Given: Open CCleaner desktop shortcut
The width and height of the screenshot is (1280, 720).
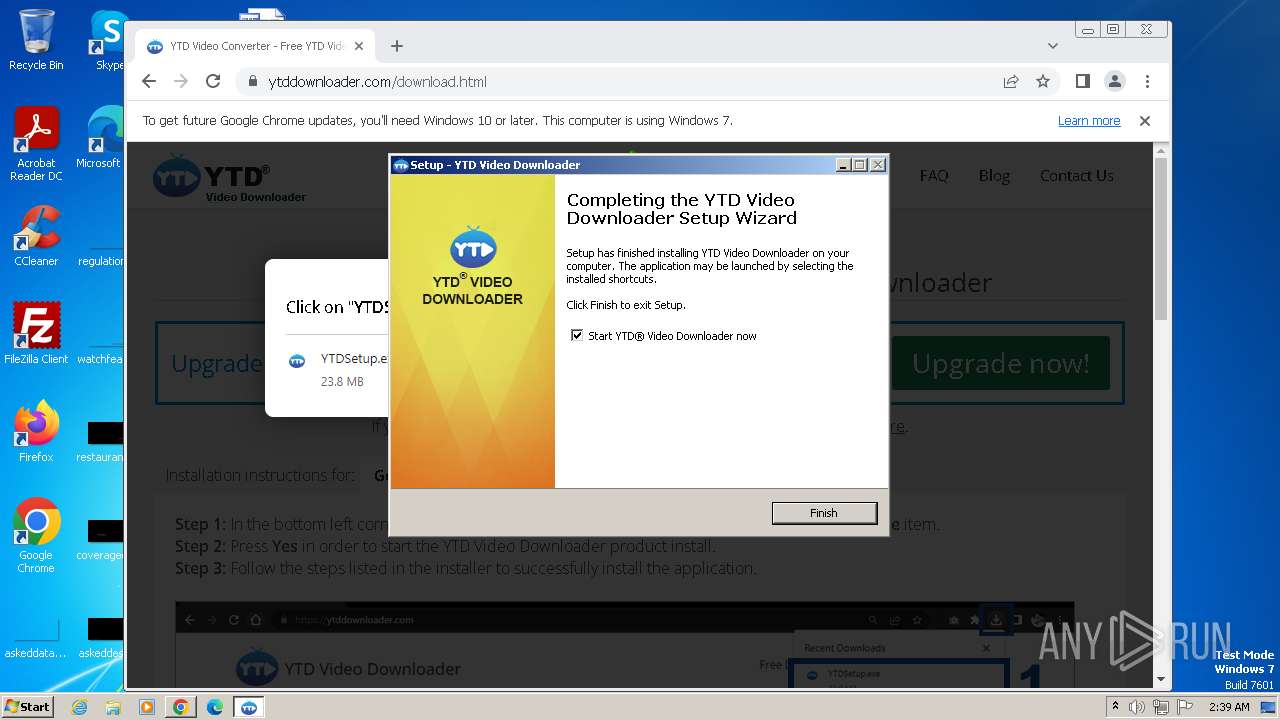Looking at the screenshot, I should pos(36,236).
